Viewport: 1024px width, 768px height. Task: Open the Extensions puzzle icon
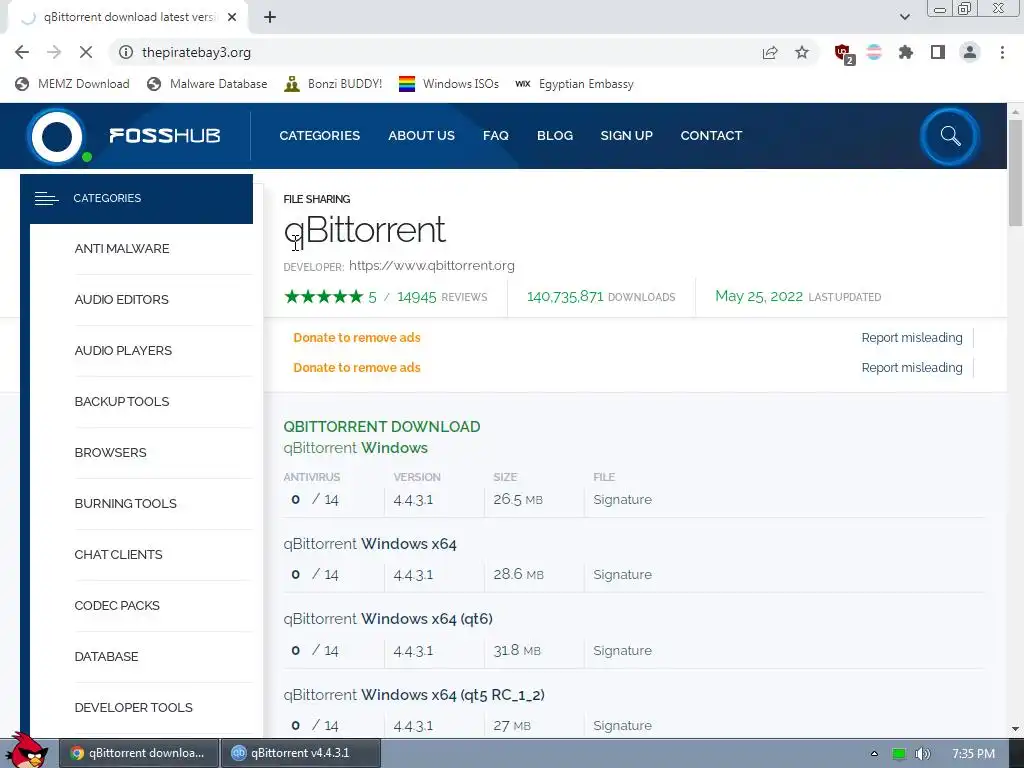click(905, 52)
